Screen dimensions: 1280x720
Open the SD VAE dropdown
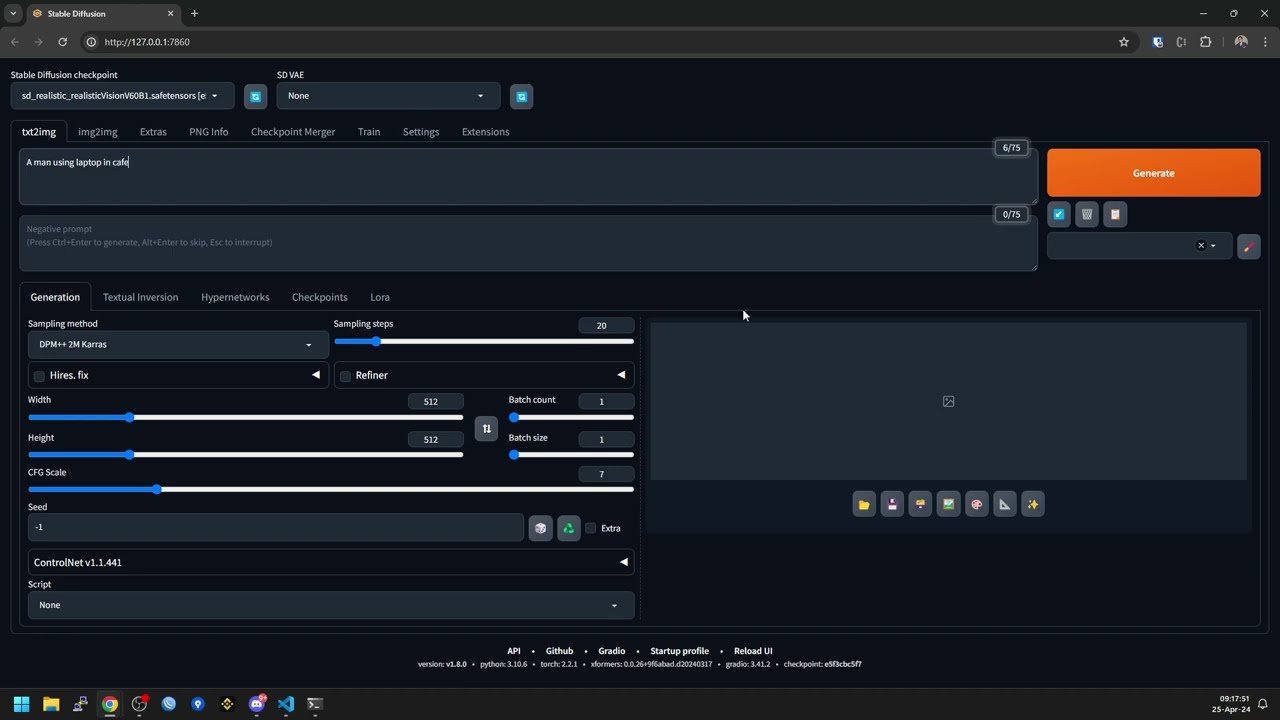tap(388, 96)
